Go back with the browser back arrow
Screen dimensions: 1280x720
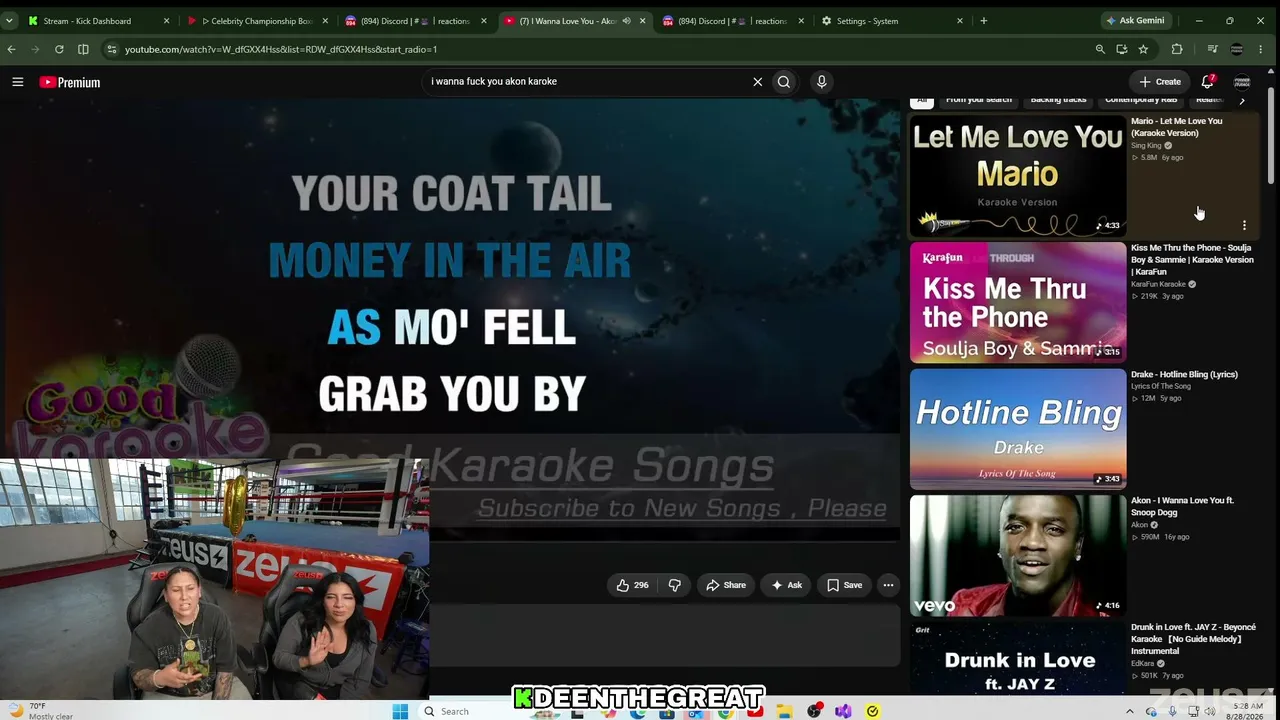pyautogui.click(x=12, y=49)
